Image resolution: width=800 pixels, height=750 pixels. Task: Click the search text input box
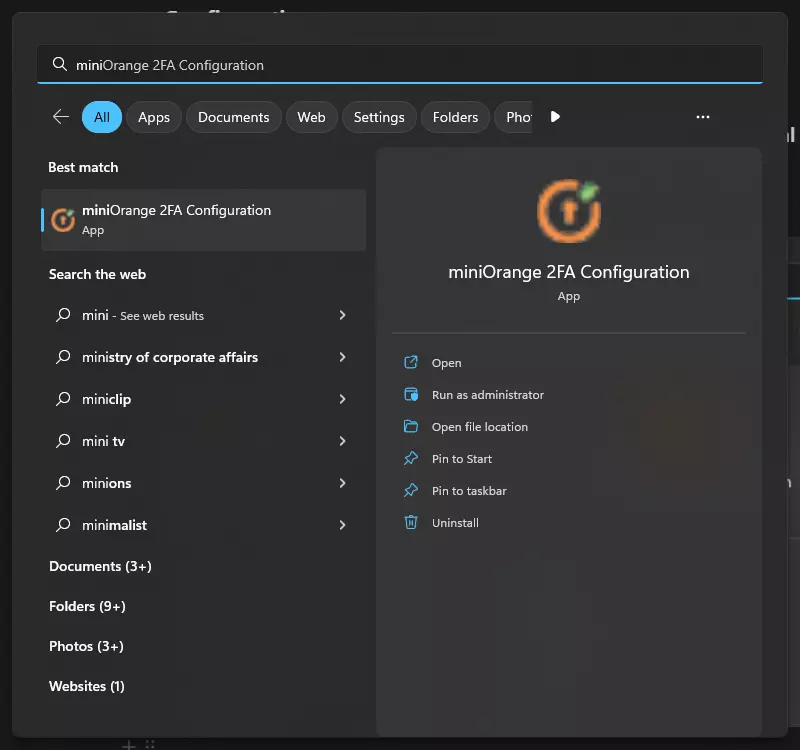400,65
